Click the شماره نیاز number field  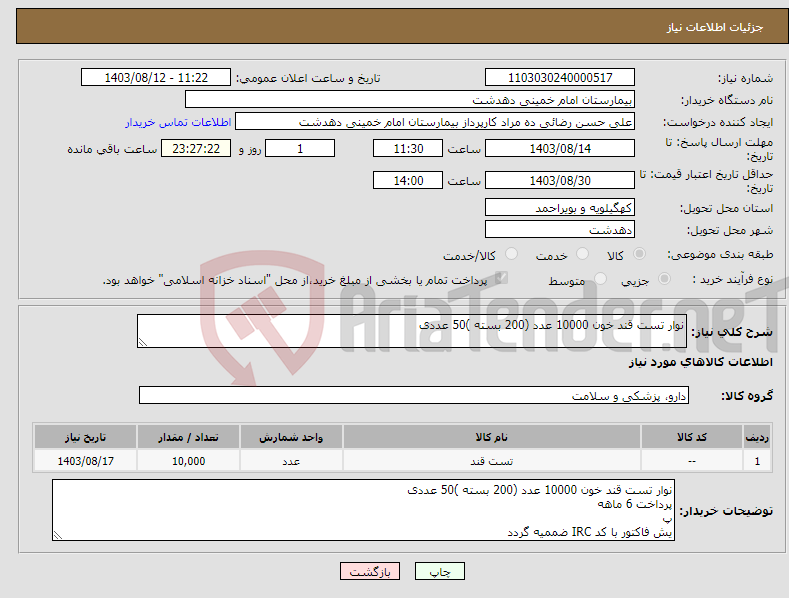(560, 78)
